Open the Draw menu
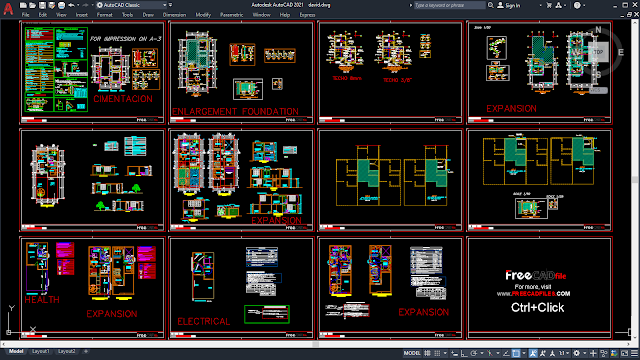The image size is (640, 360). point(148,15)
